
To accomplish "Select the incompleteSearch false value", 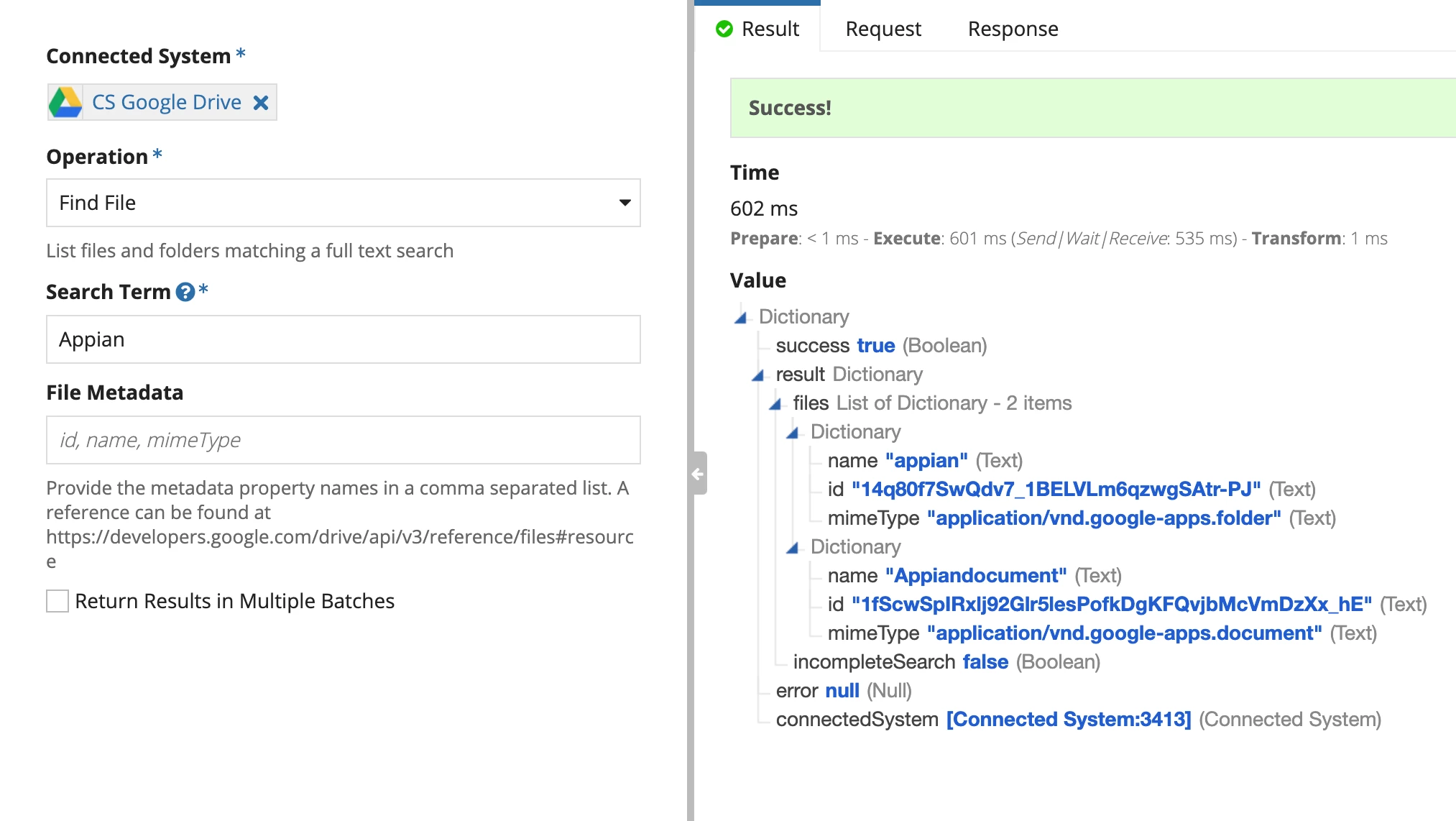I will 985,662.
